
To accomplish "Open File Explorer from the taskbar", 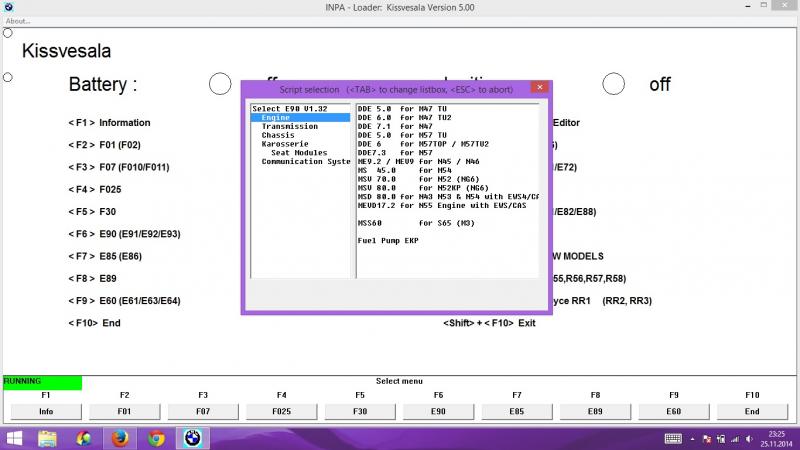I will tap(48, 438).
